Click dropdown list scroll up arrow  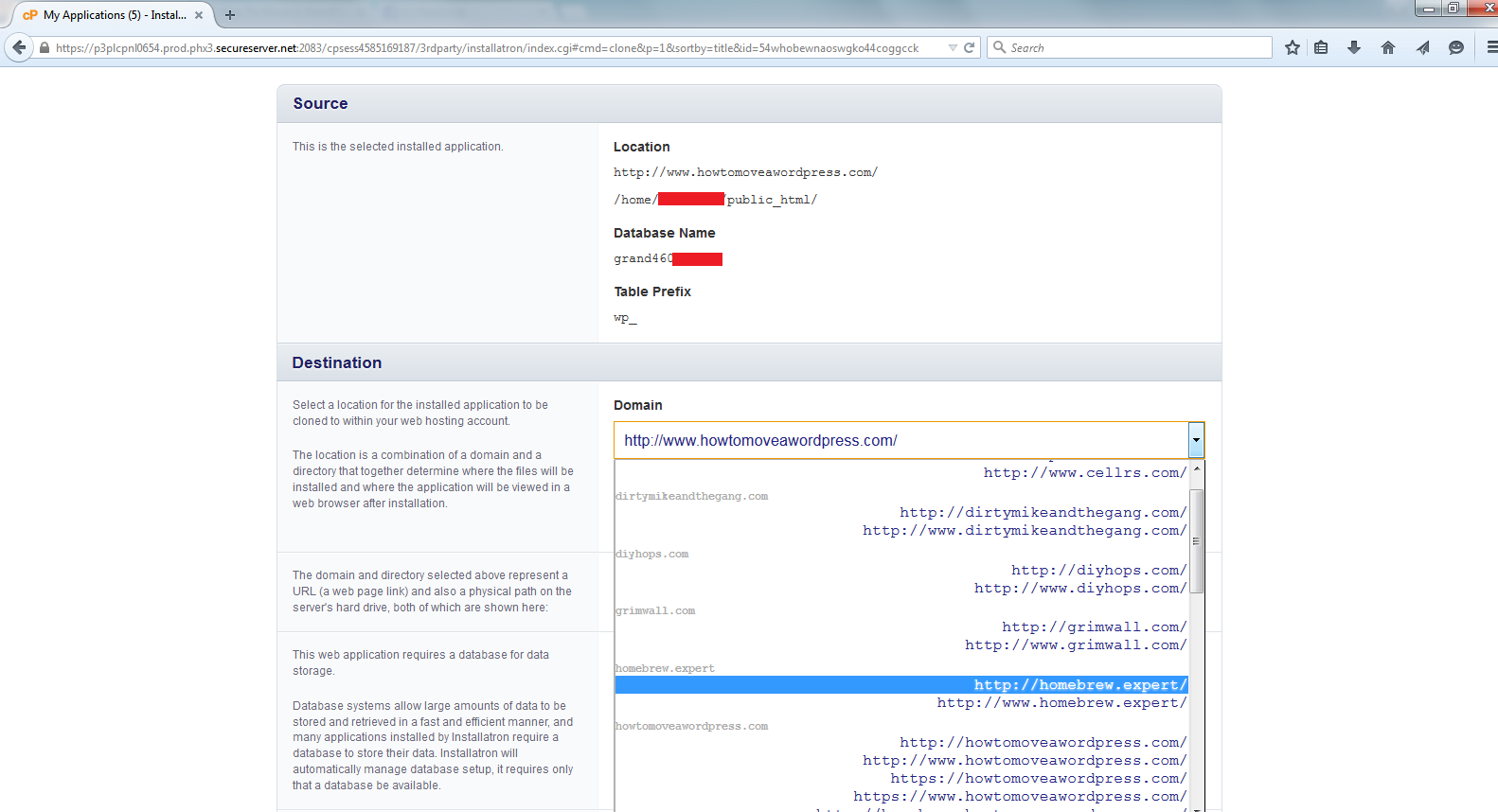pyautogui.click(x=1197, y=469)
